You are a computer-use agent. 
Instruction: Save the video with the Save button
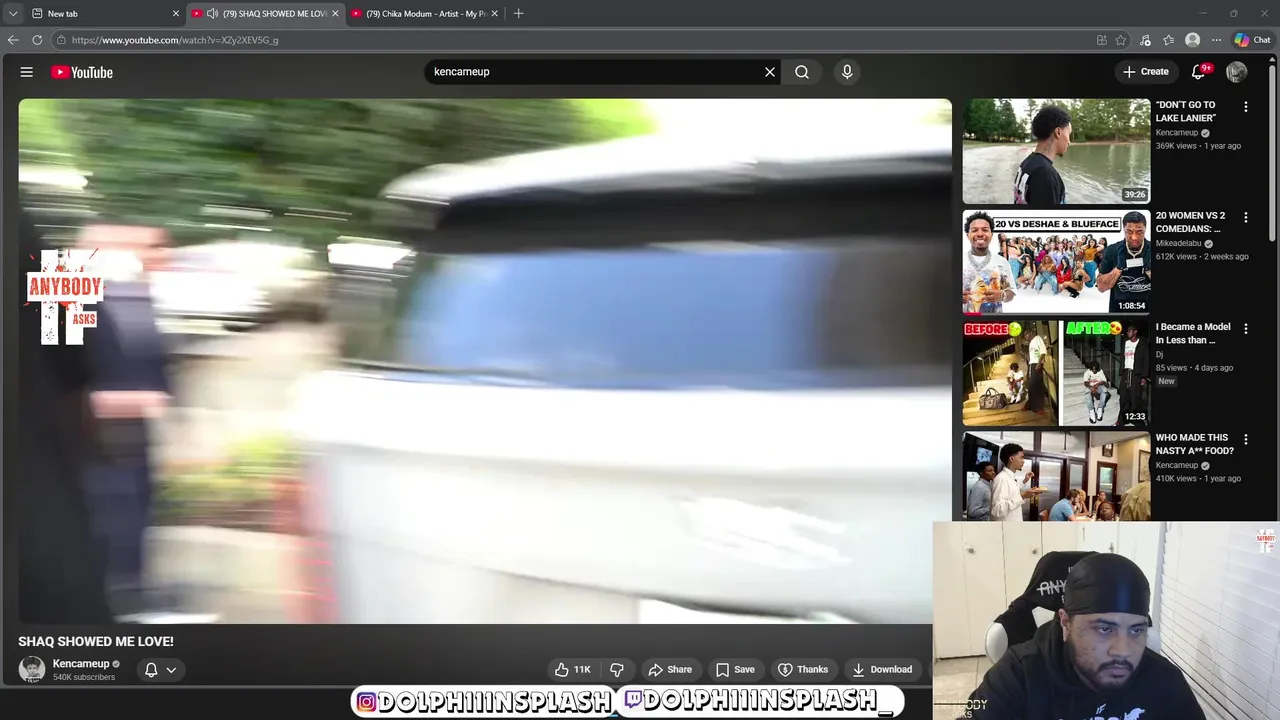(x=735, y=670)
